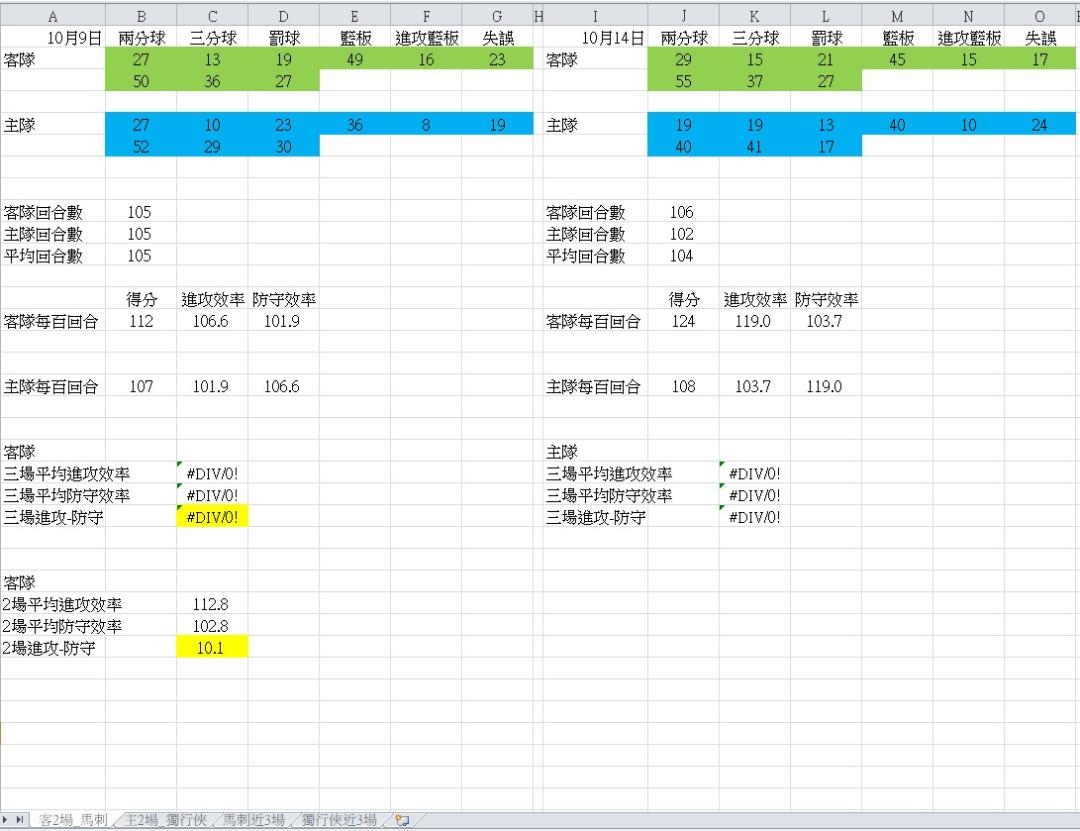Viewport: 1080px width, 831px height.
Task: Select the yellow cell showing 10.1
Action: 212,648
